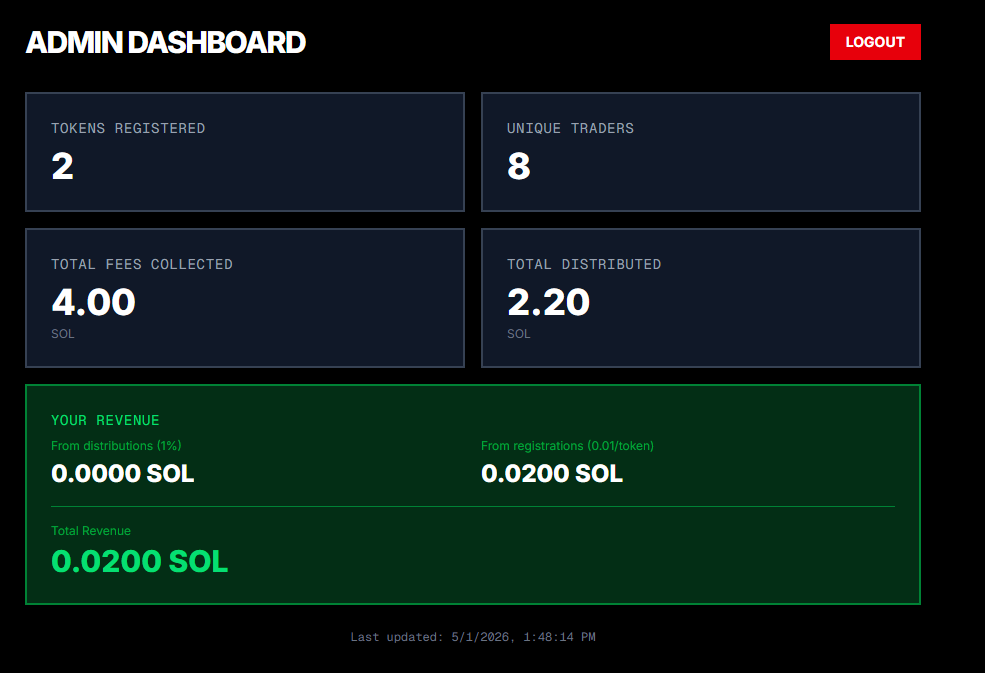Click the From registrations (0.01/token) label

coord(567,446)
